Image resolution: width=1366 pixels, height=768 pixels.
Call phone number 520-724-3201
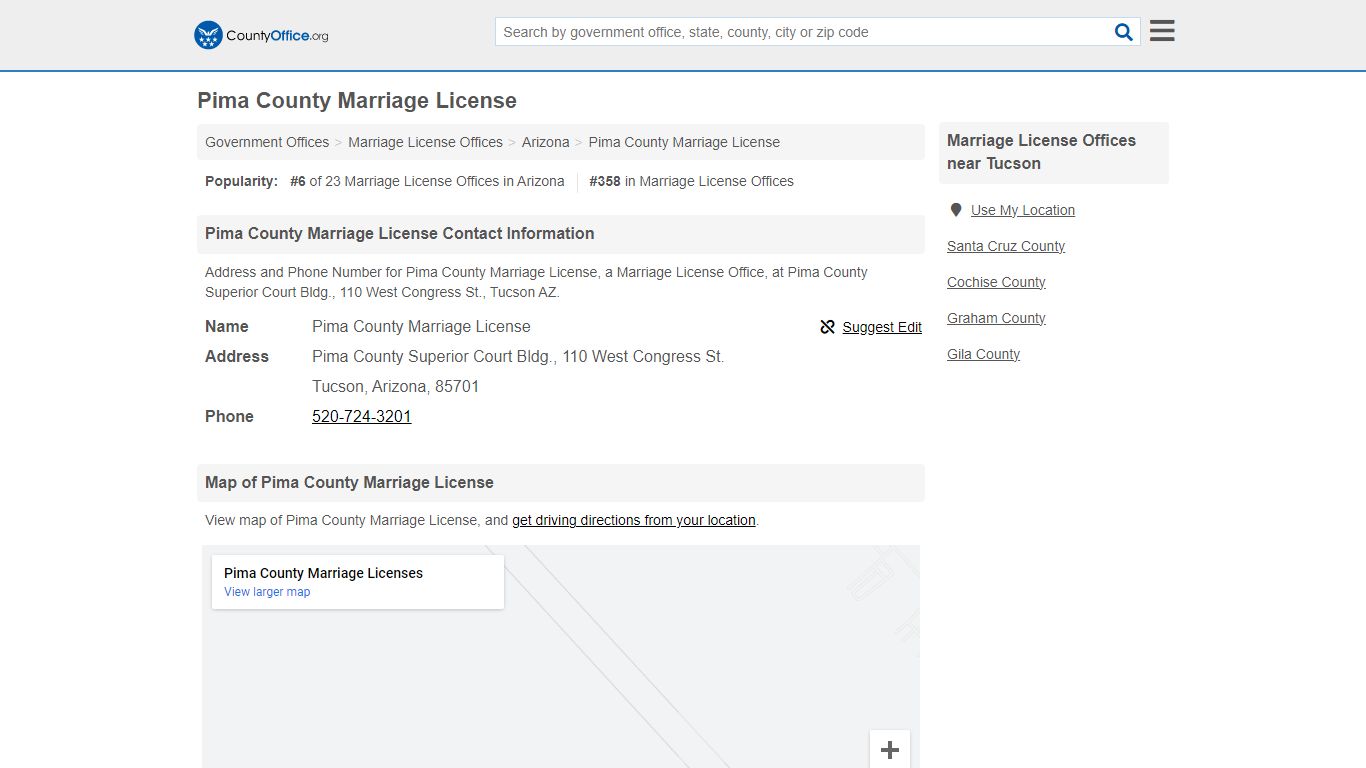click(362, 416)
